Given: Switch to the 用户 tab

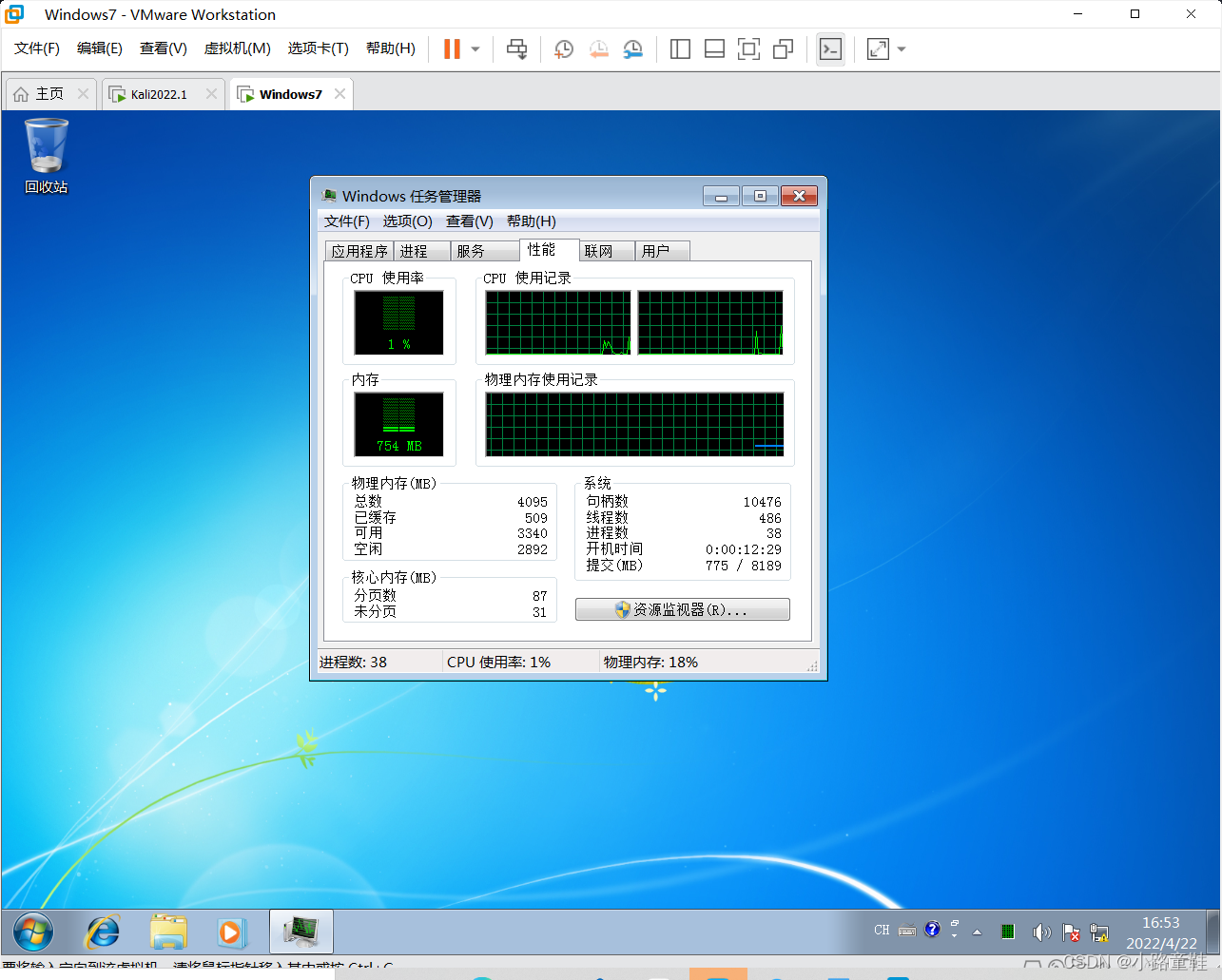Looking at the screenshot, I should [x=662, y=251].
